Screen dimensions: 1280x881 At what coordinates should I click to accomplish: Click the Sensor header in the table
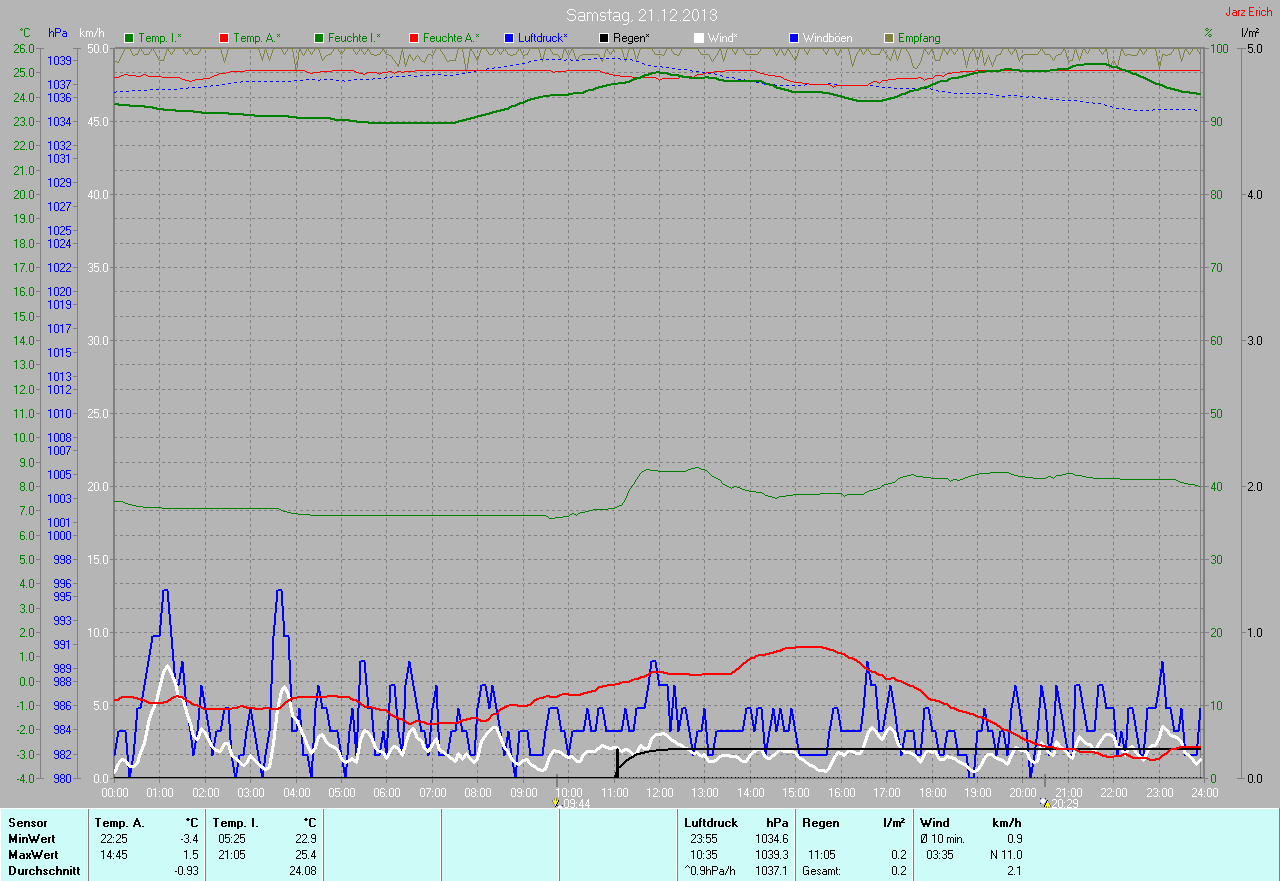coord(27,823)
